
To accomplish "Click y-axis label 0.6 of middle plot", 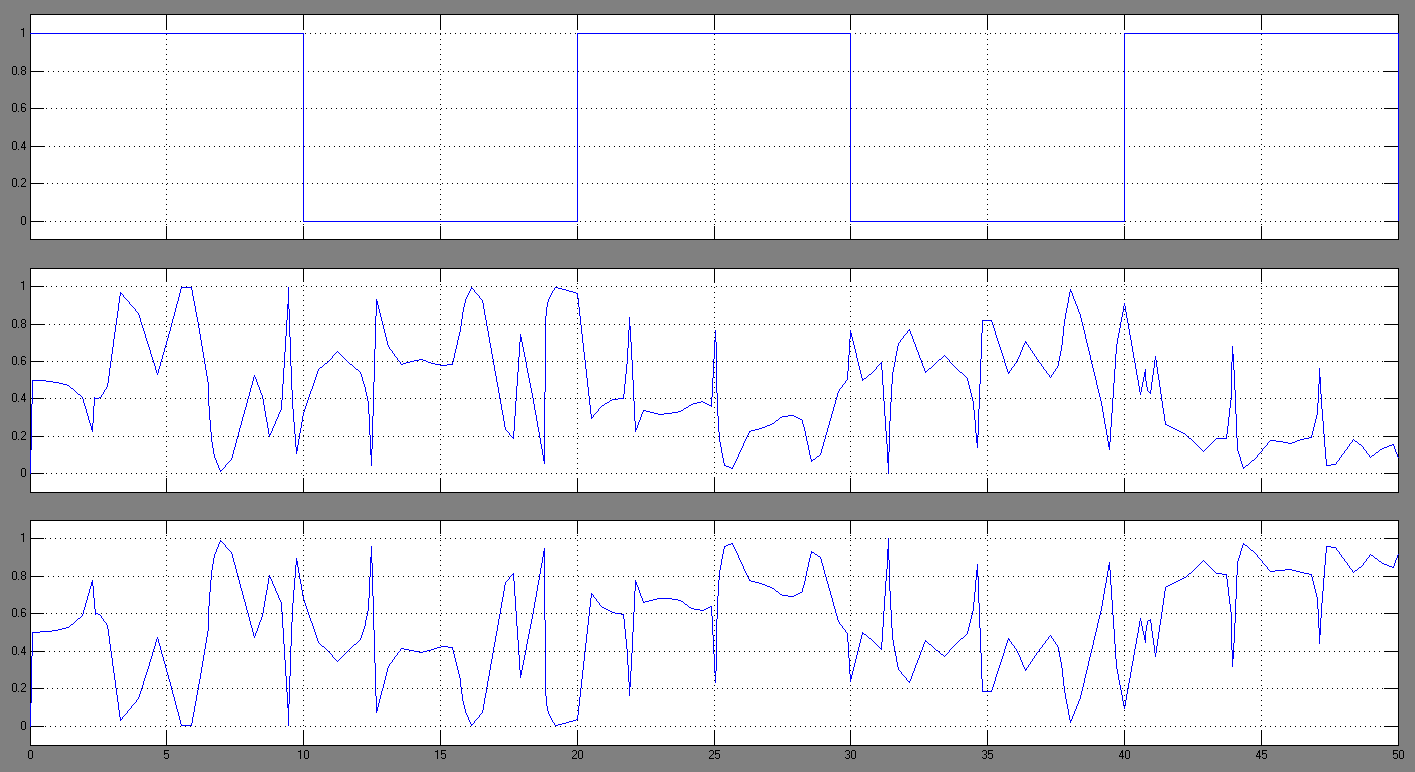I will 18,362.
